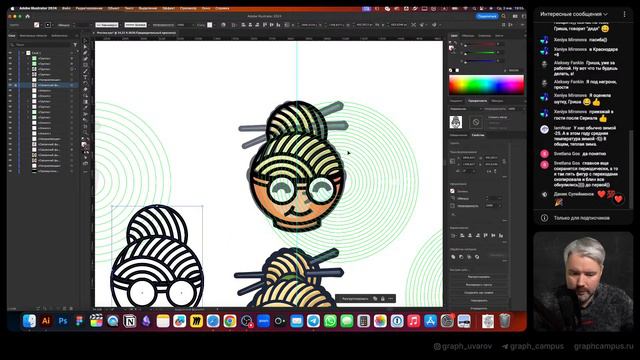
Task: Click the horizontal align left icon in the control bar
Action: (x=243, y=25)
